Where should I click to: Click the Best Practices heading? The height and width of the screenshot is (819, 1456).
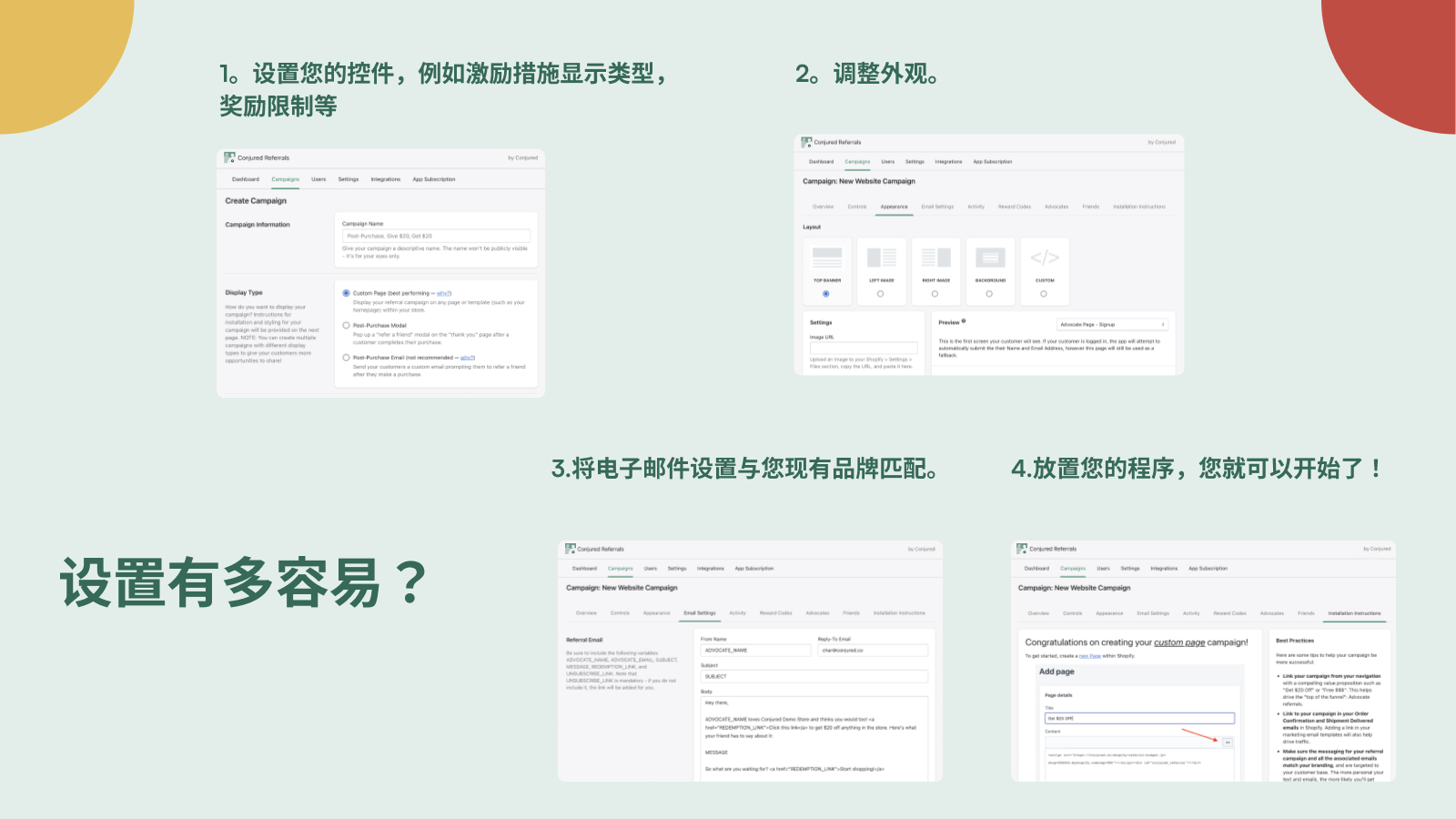pos(1295,641)
